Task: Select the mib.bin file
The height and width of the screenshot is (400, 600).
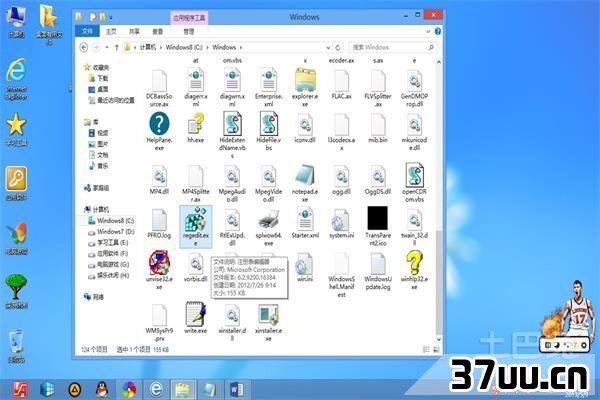Action: click(x=378, y=128)
